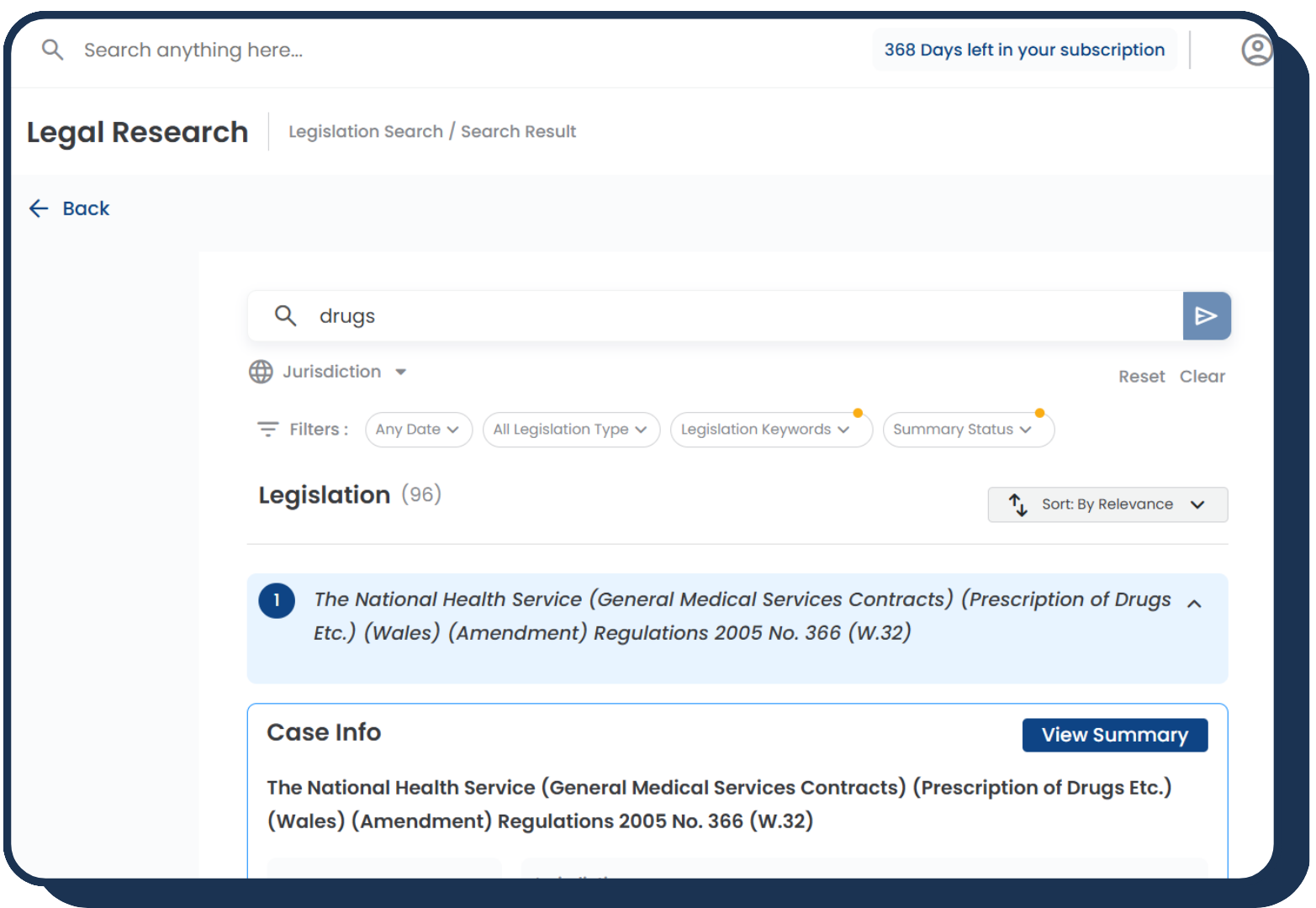Expand the Jurisdiction dropdown arrow
The height and width of the screenshot is (908, 1316).
click(401, 372)
